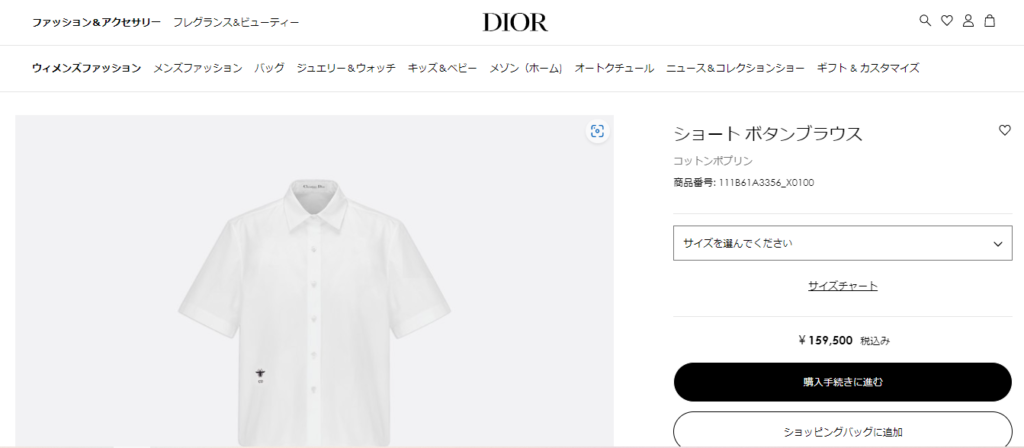
Task: Click the 購入手続きに進む checkout button
Action: pos(842,382)
